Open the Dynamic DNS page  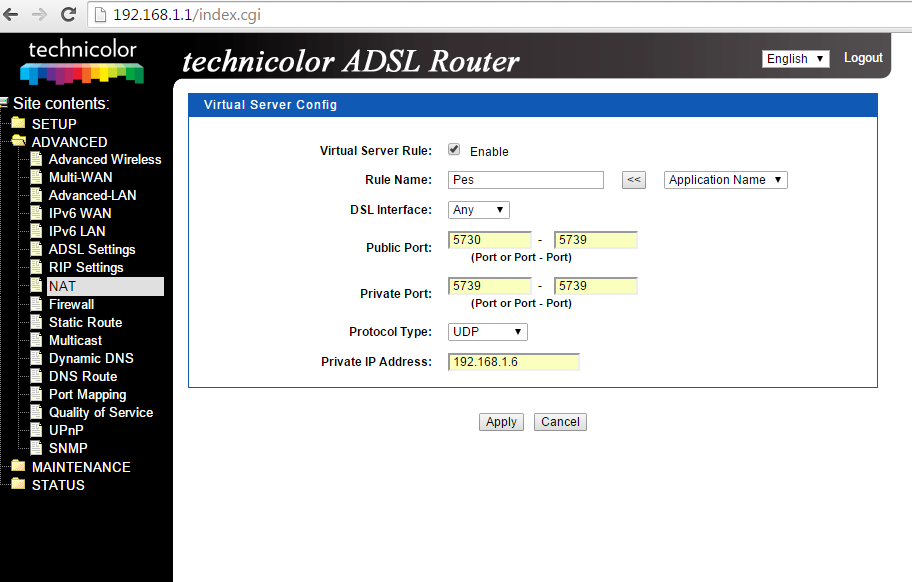(x=91, y=358)
